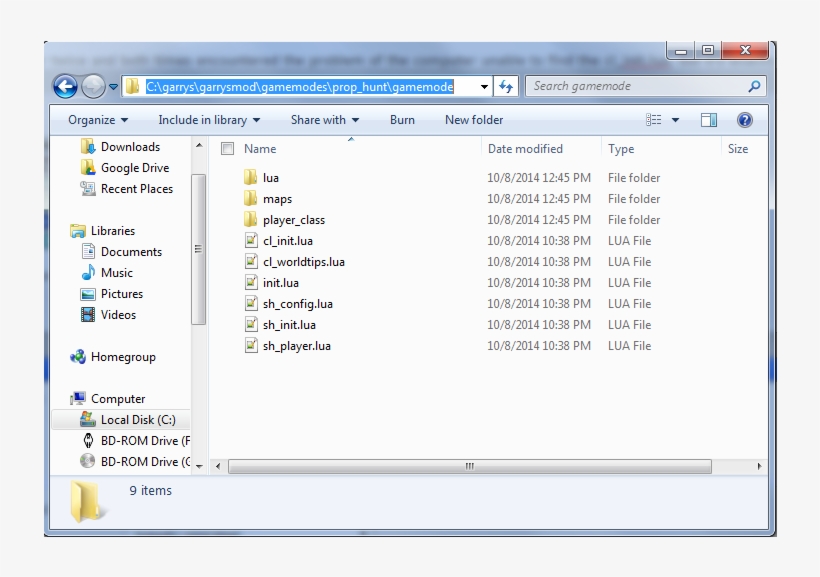Click the Burn toolbar item

[402, 119]
